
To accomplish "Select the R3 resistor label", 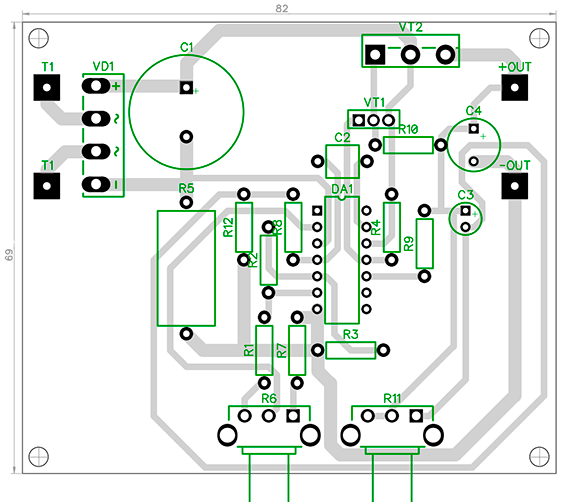I will pyautogui.click(x=350, y=335).
